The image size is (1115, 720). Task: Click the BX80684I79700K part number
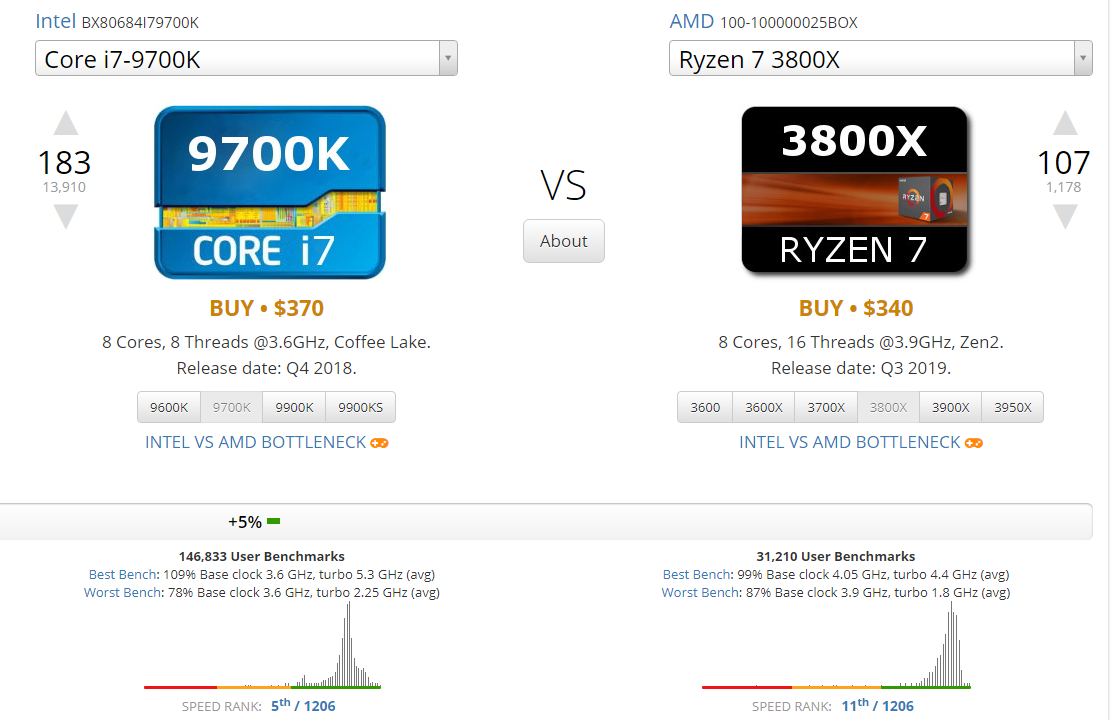tap(140, 23)
